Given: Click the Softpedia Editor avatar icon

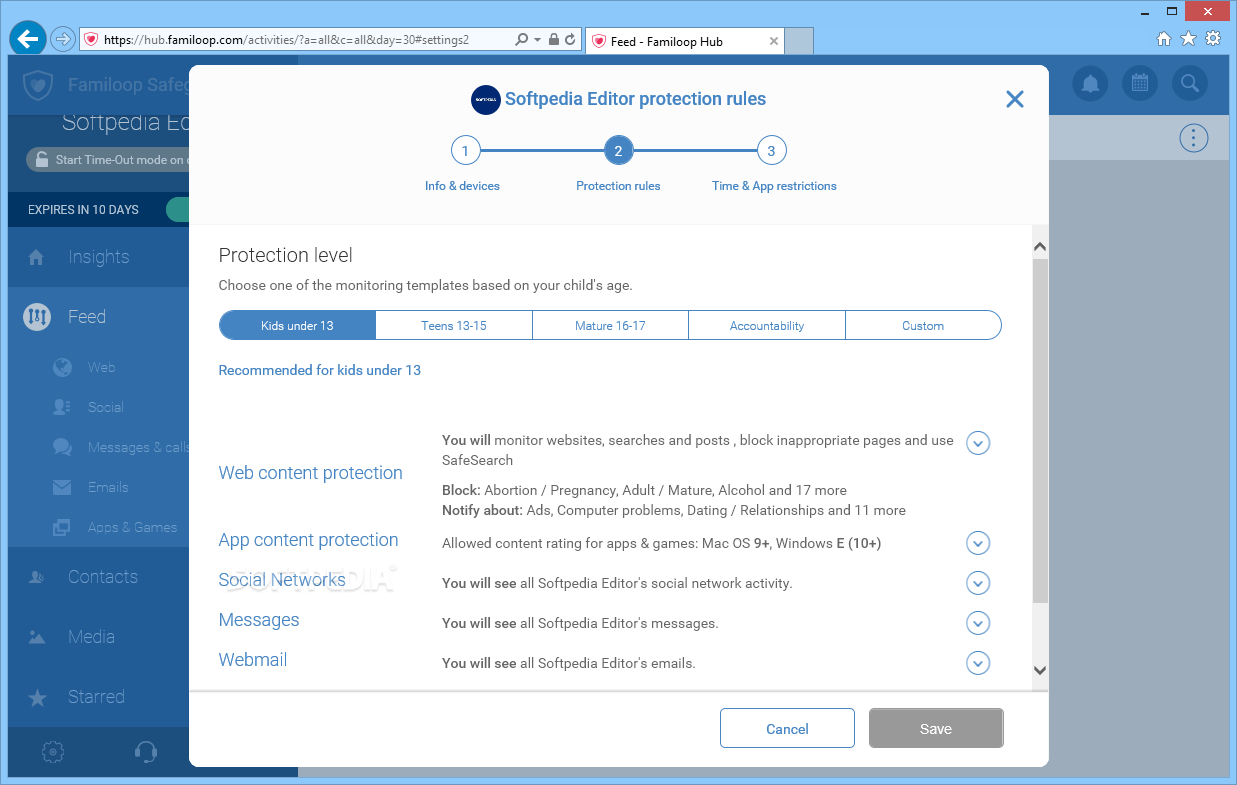Looking at the screenshot, I should click(485, 99).
